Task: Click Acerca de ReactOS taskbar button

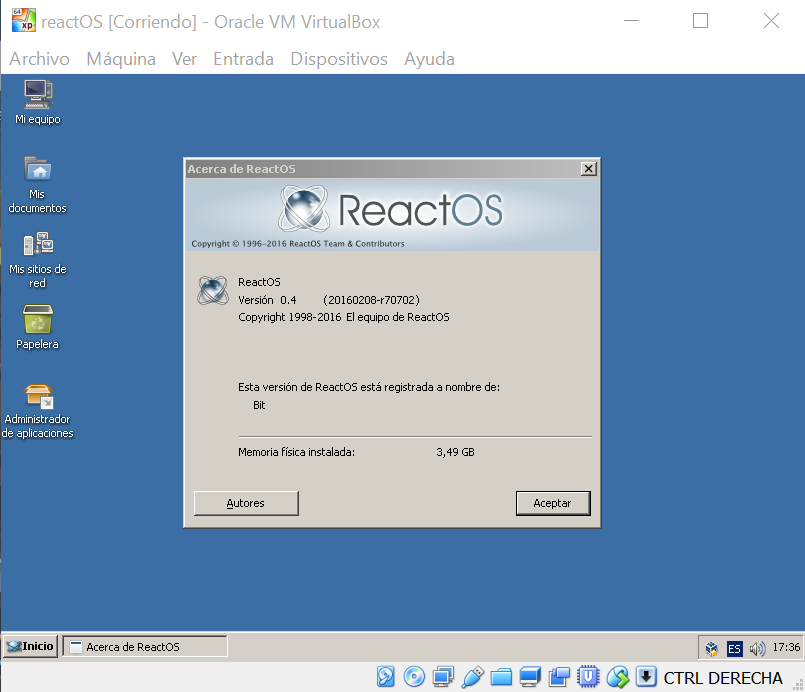Action: 145,647
